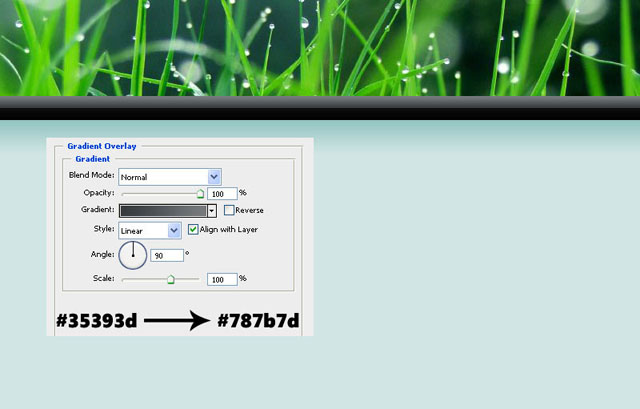This screenshot has height=409, width=640.
Task: Open the Style dropdown showing Linear
Action: [150, 231]
